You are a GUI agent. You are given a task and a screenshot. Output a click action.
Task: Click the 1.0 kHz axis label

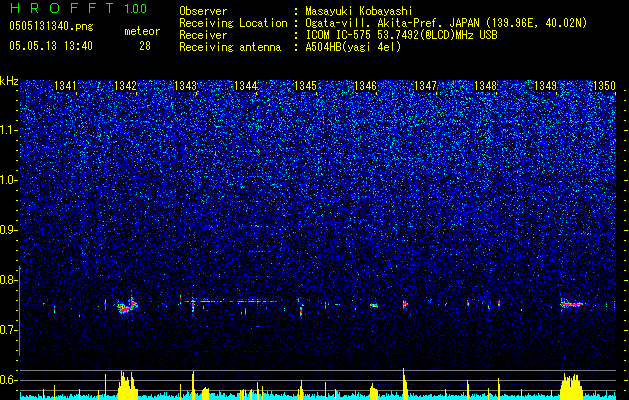(9, 180)
